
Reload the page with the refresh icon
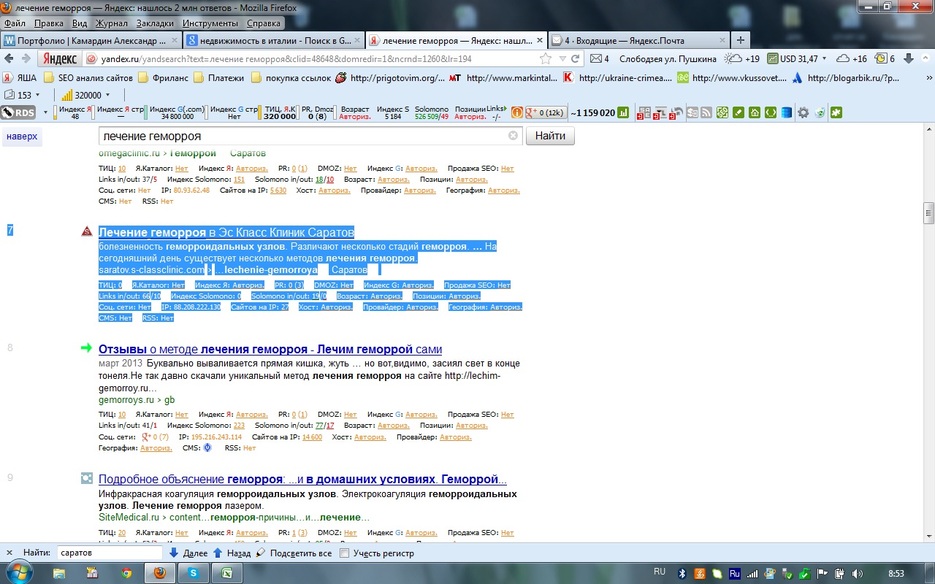(575, 58)
